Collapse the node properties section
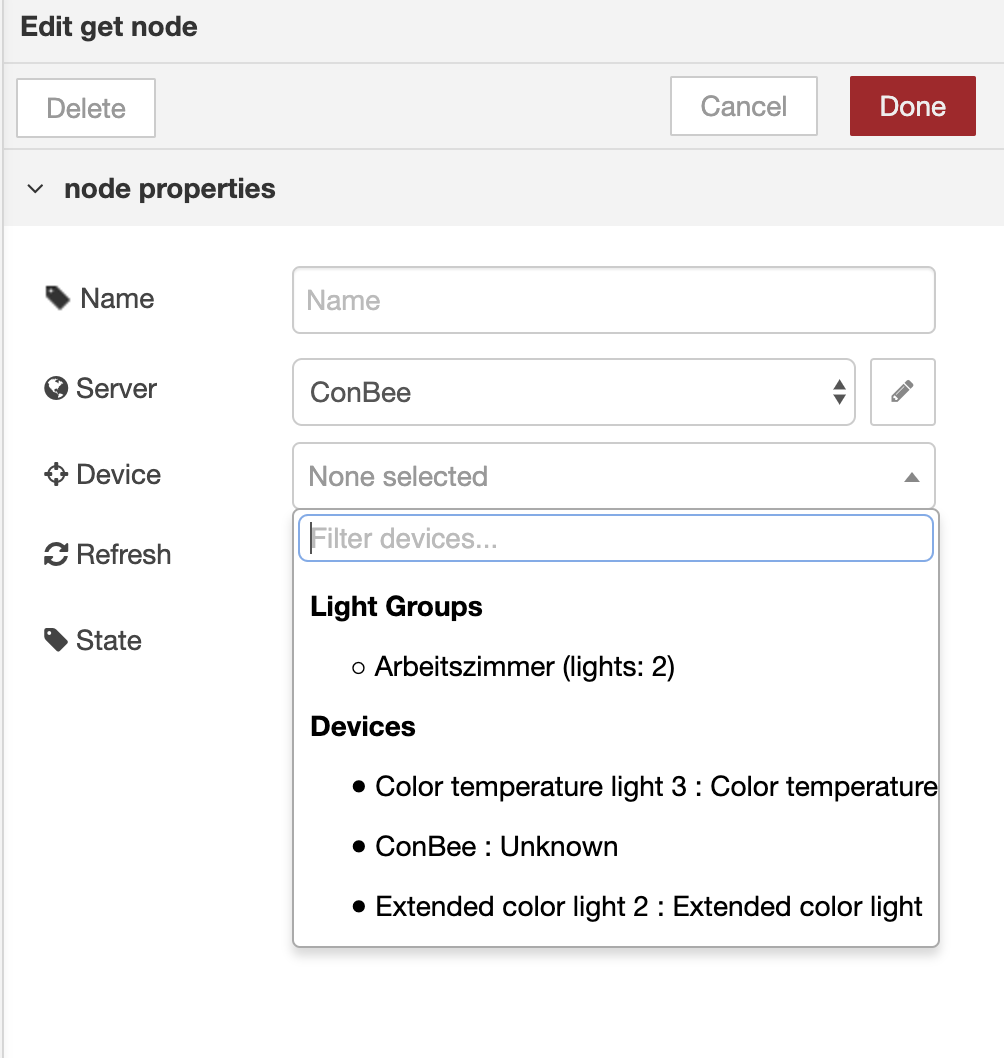This screenshot has width=1004, height=1058. click(x=36, y=188)
